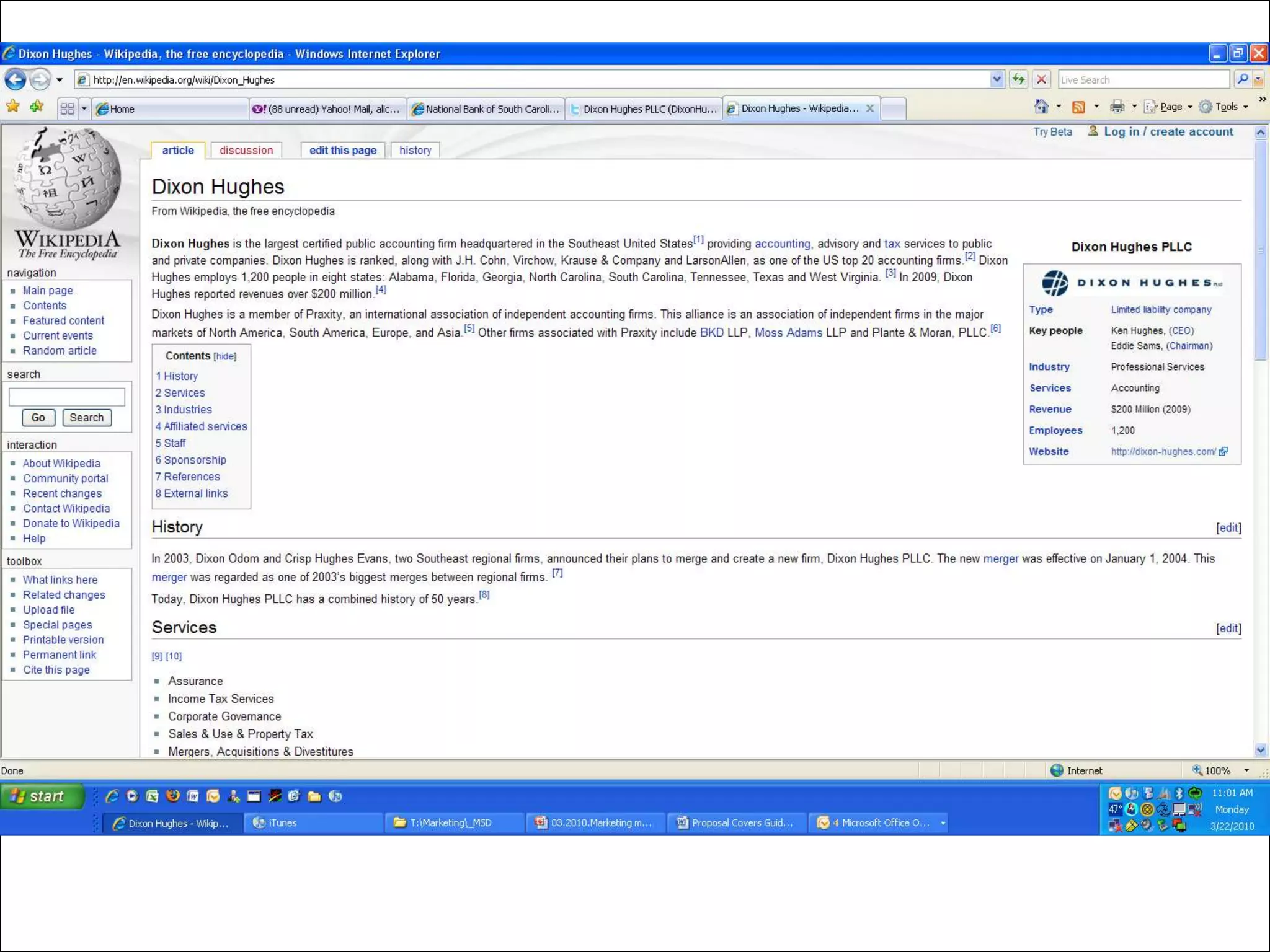Click the Stop loading red X icon

pos(1042,80)
